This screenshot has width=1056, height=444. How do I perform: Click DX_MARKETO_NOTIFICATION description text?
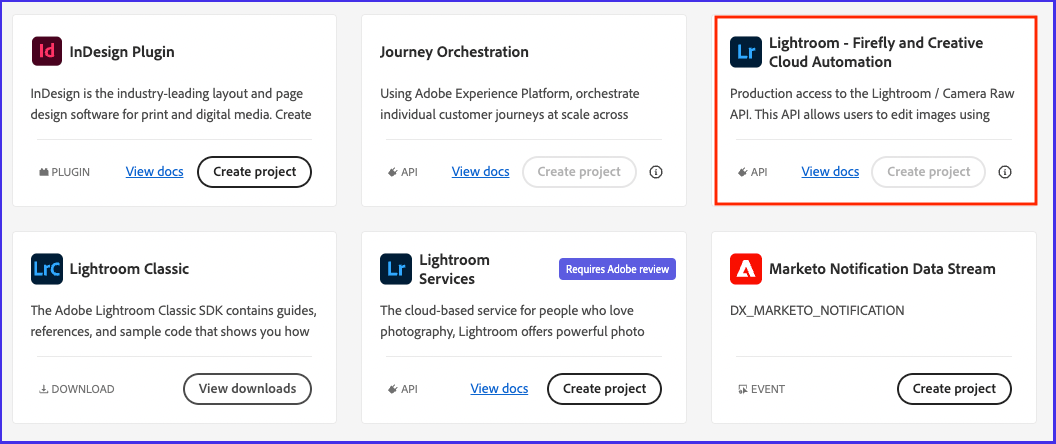click(817, 311)
